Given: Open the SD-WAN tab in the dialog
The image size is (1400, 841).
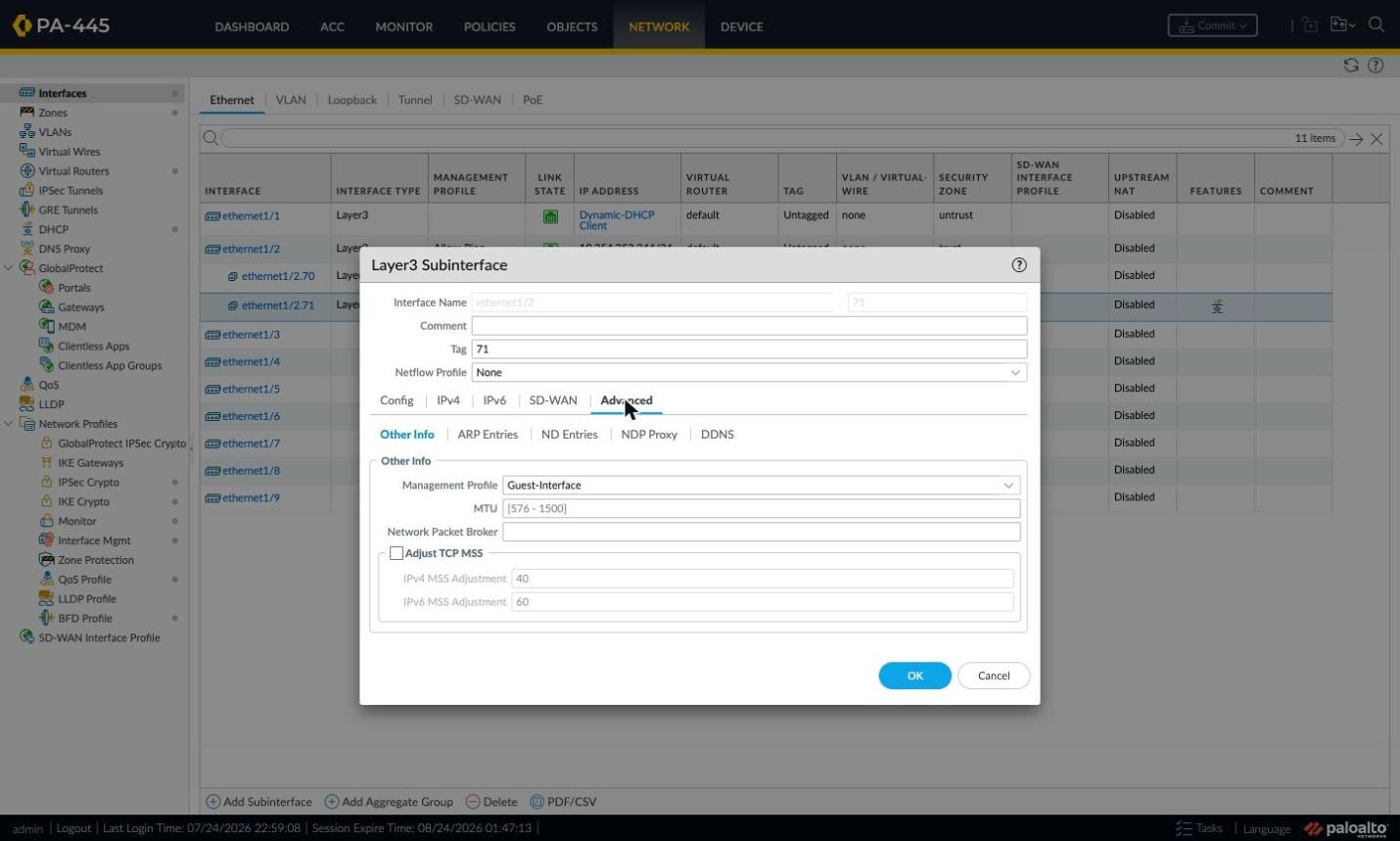Looking at the screenshot, I should pyautogui.click(x=553, y=400).
